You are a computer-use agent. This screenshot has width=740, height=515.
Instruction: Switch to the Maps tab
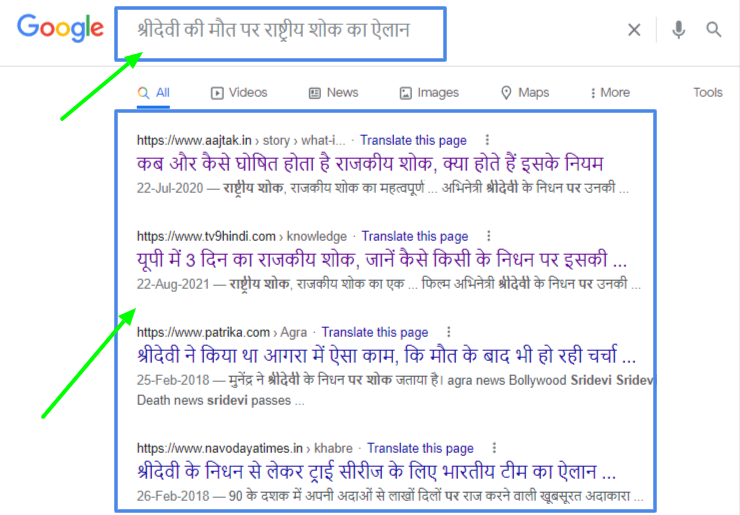point(525,93)
